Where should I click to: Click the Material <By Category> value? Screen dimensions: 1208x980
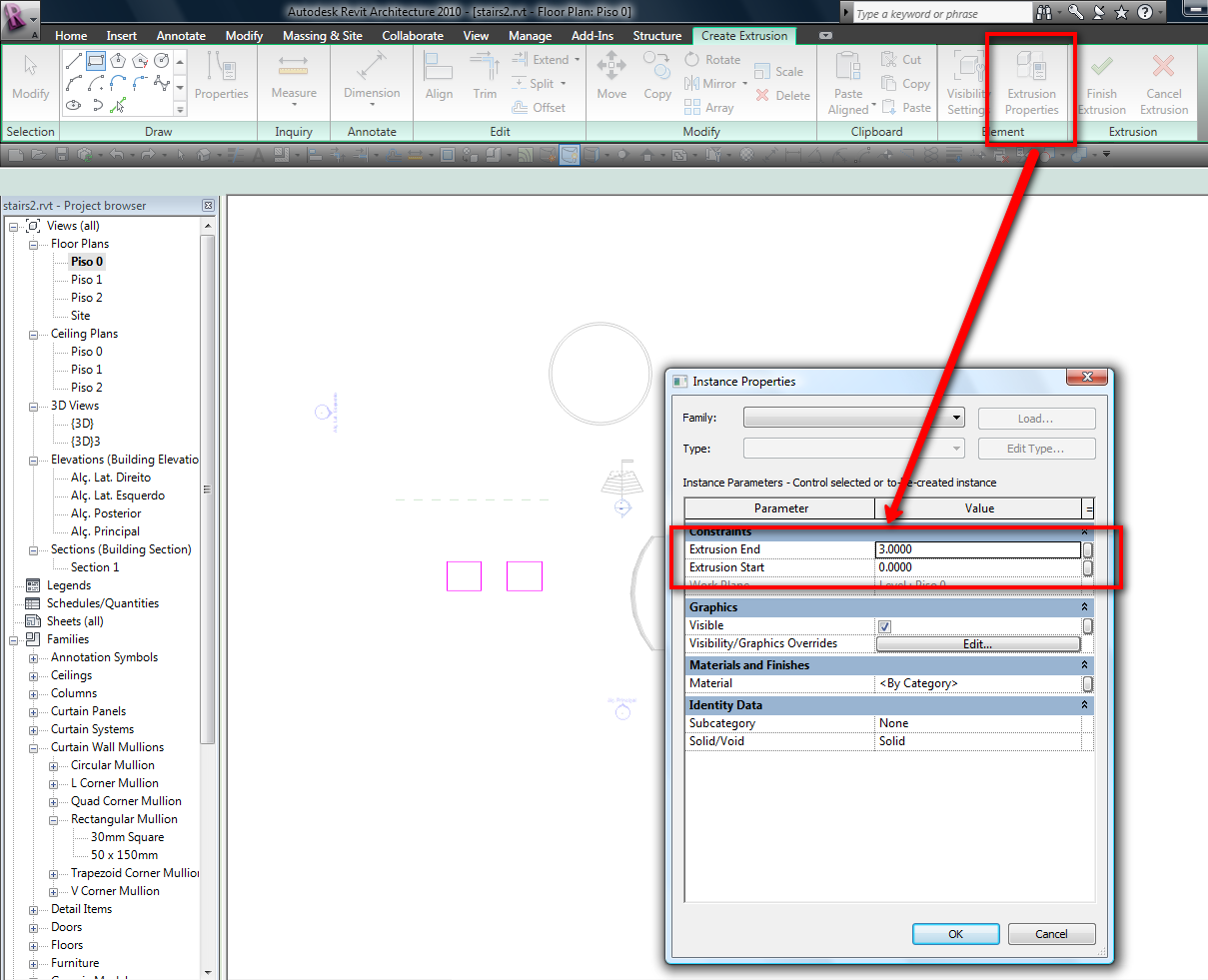[978, 684]
